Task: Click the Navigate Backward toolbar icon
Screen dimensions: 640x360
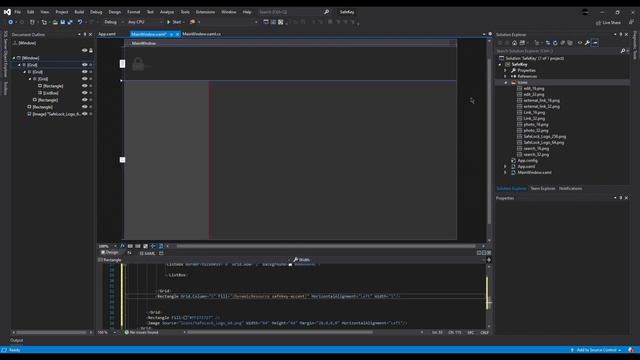Action: click(x=11, y=22)
